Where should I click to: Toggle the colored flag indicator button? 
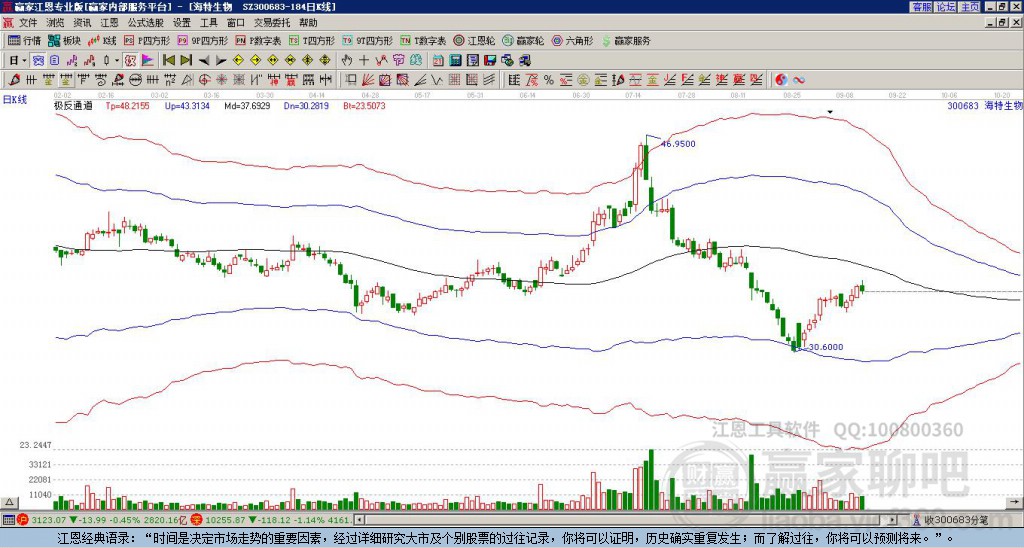148,60
